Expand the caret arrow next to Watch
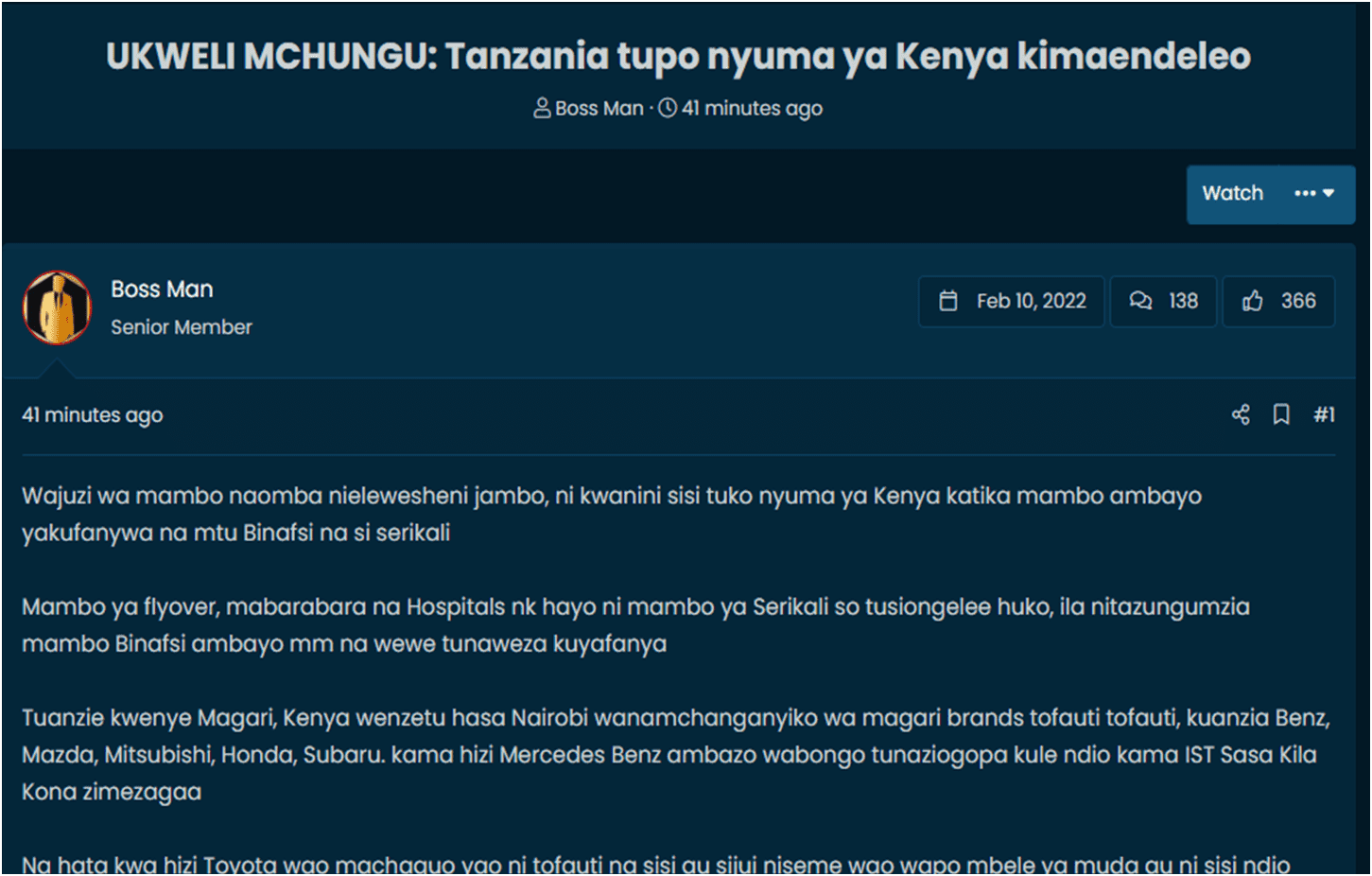Viewport: 1372px width, 876px height. (1329, 193)
